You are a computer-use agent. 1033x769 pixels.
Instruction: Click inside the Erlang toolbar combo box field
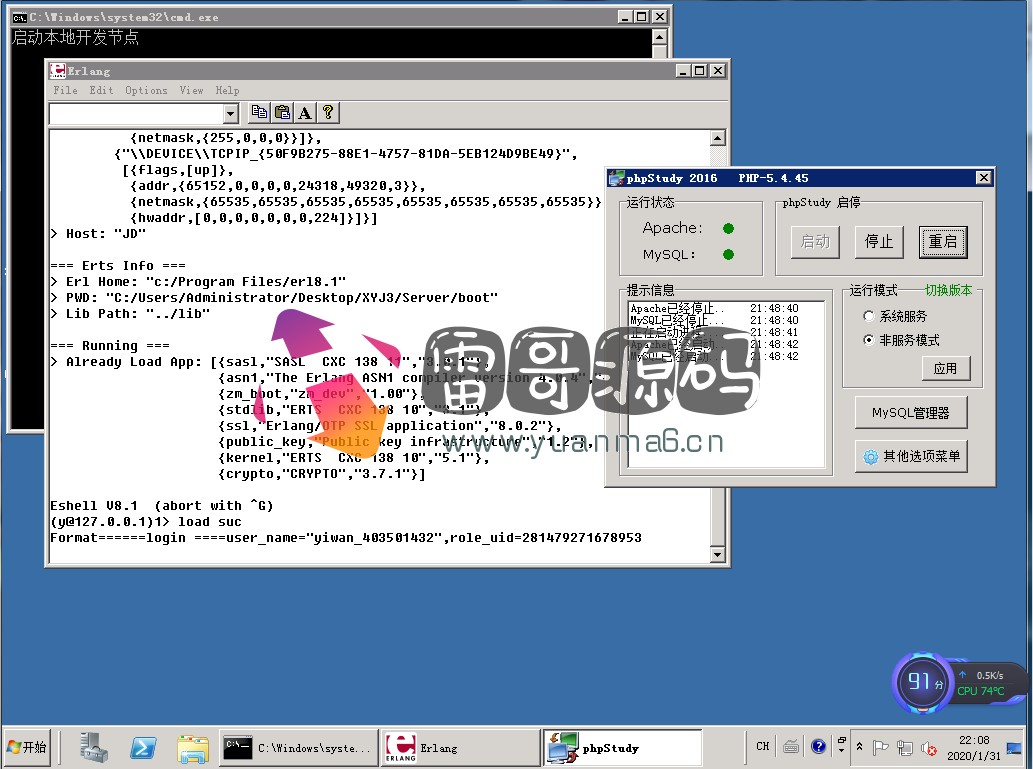pyautogui.click(x=136, y=114)
